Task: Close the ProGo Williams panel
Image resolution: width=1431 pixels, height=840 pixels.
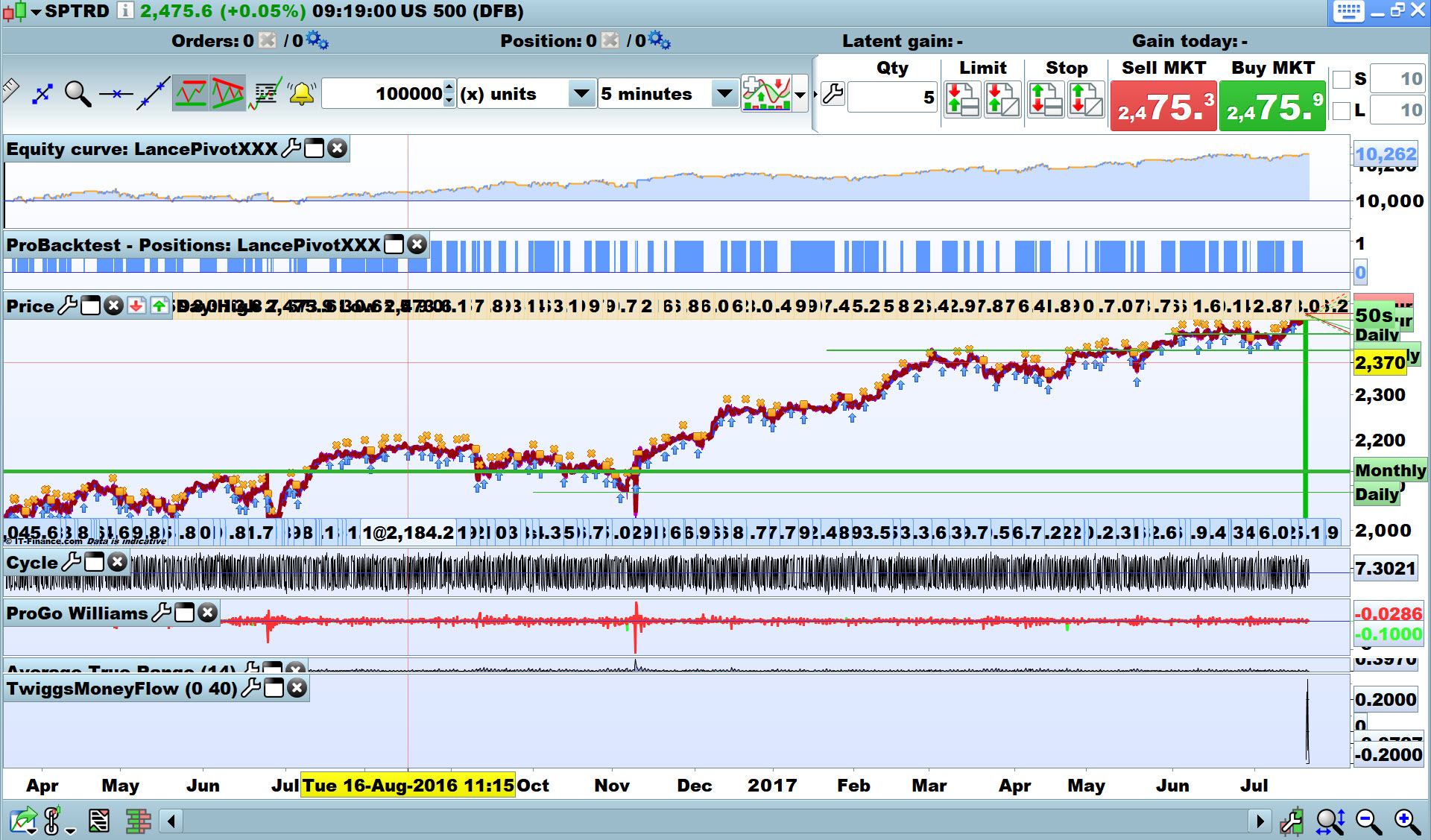Action: point(208,613)
